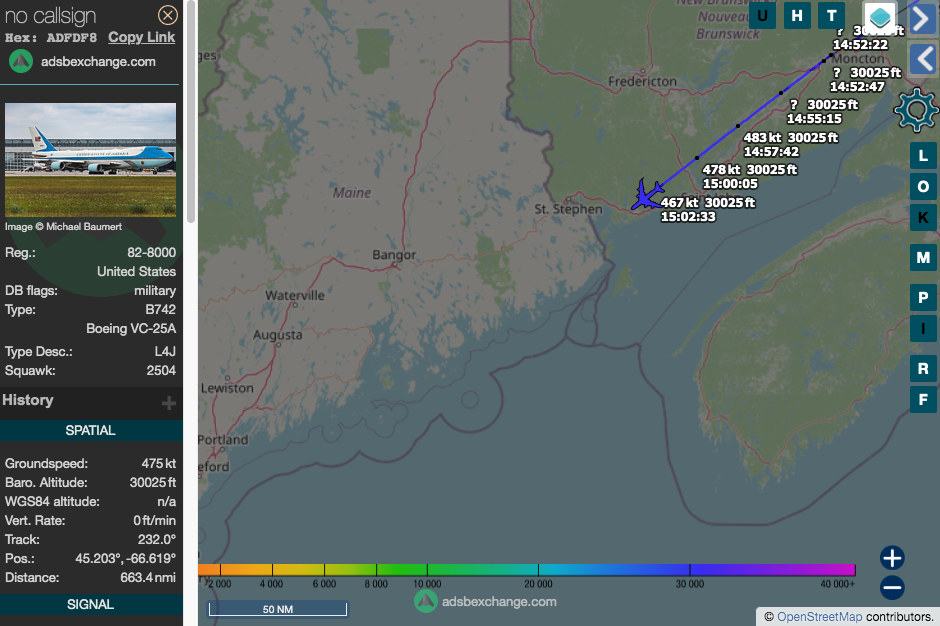The image size is (940, 626).
Task: Click the registration value 82-8000
Action: [152, 252]
